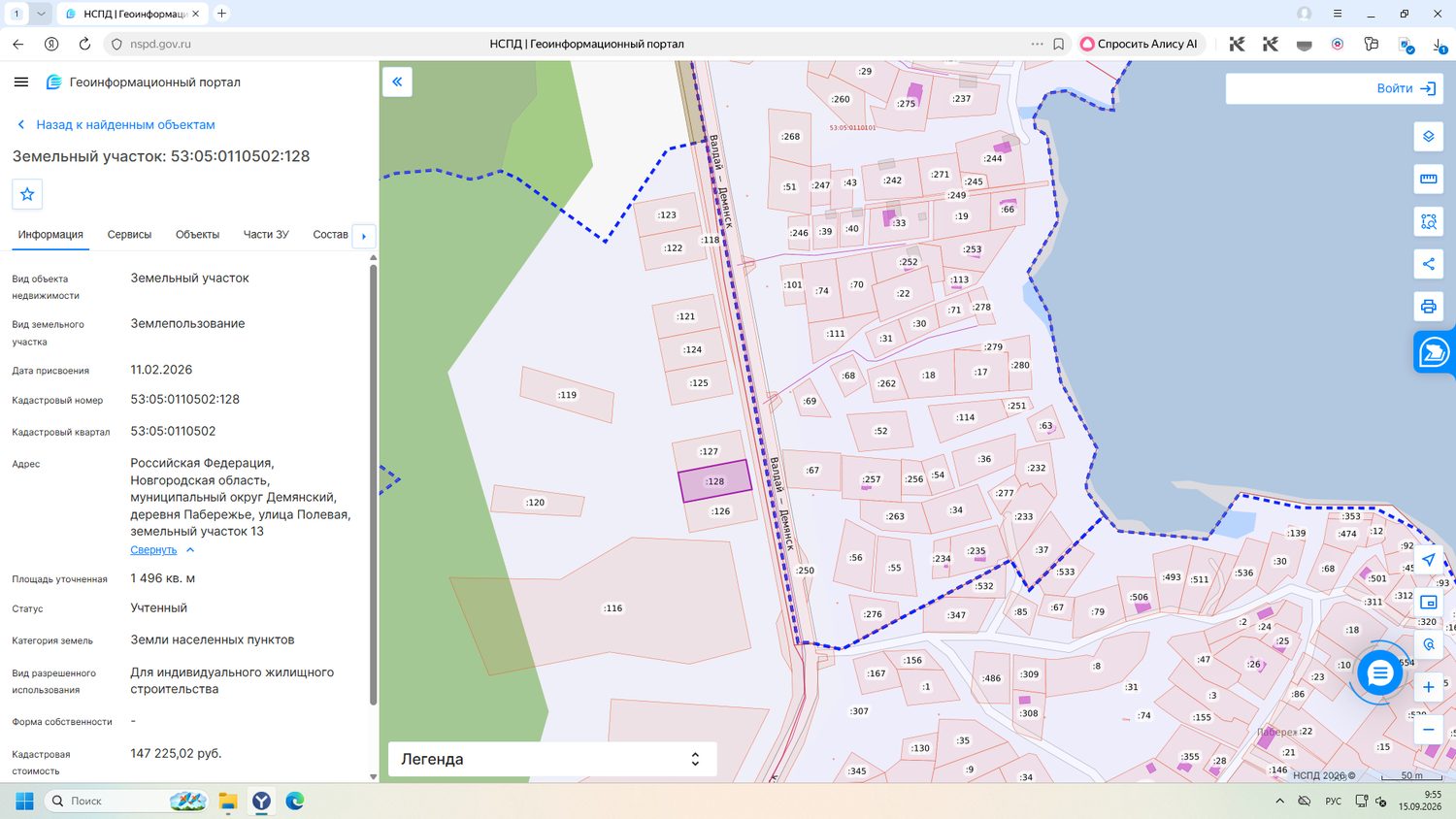Open the Части ЗУ tab
Image resolution: width=1456 pixels, height=819 pixels.
(x=266, y=235)
